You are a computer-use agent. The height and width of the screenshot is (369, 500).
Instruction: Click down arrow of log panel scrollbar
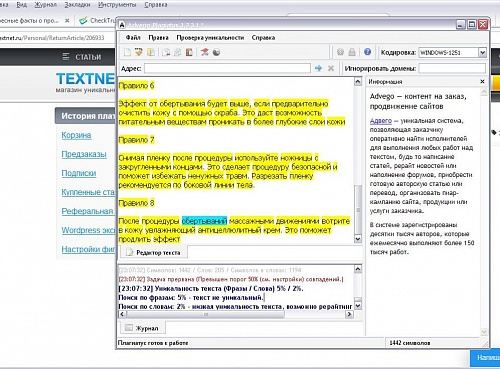pos(358,306)
